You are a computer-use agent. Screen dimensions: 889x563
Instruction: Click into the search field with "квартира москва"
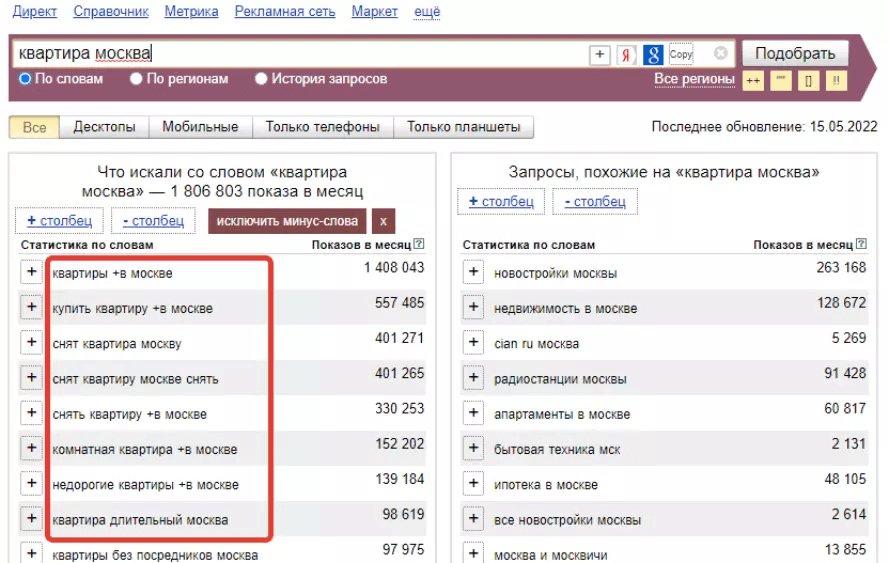tap(300, 54)
